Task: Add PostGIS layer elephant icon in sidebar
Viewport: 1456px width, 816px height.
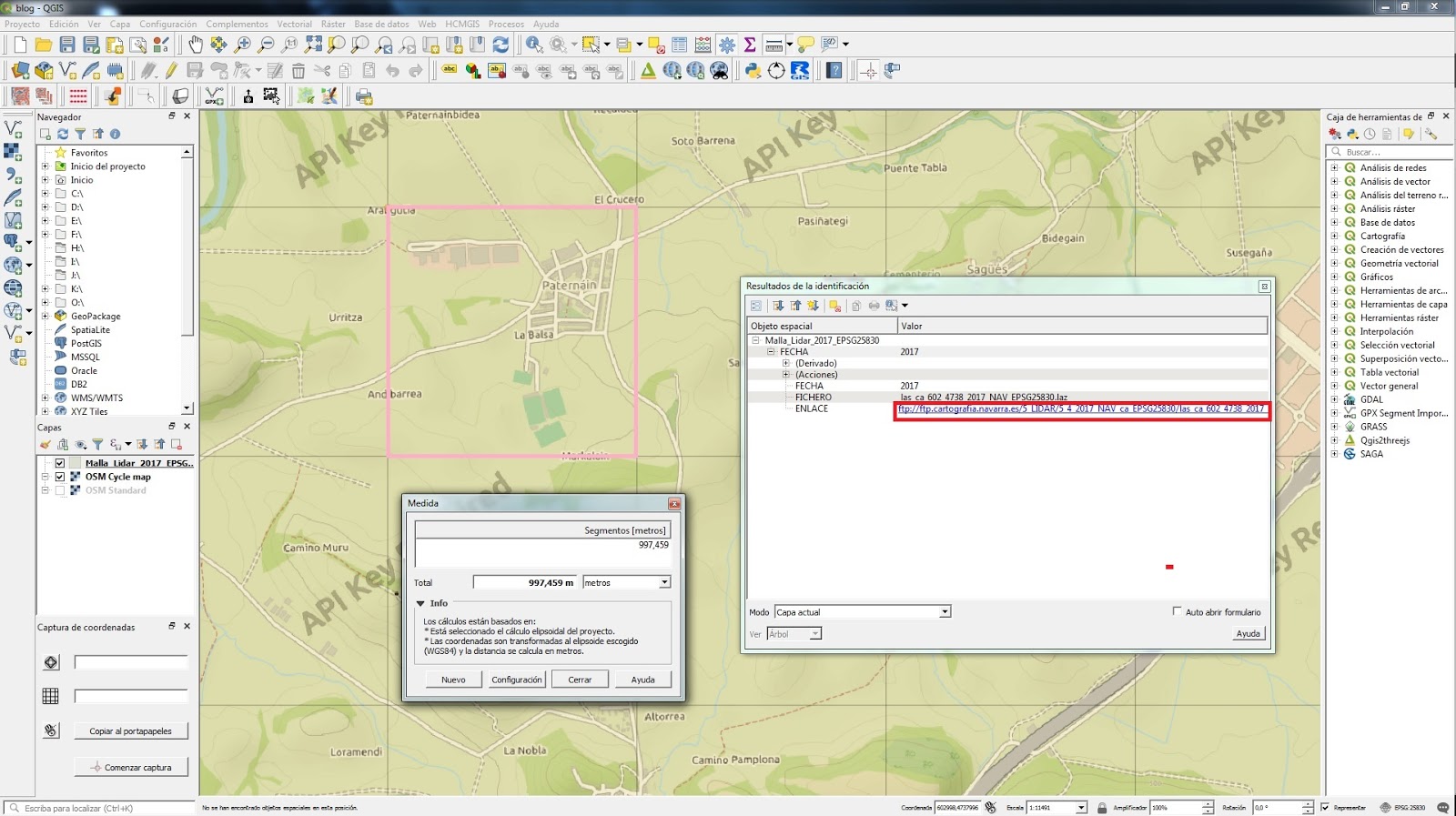Action: tap(13, 243)
